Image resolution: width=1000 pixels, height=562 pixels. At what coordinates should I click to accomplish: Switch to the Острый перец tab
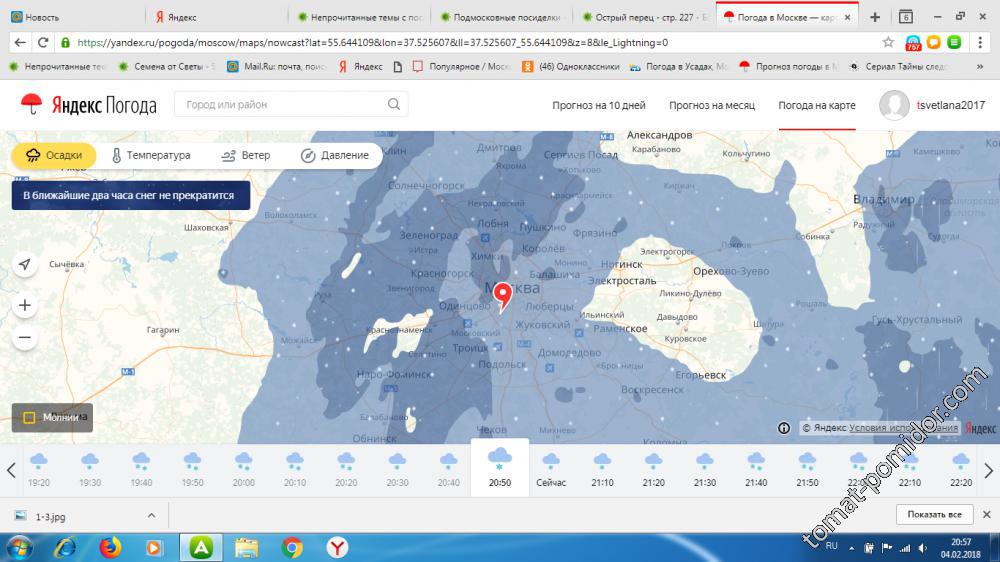(643, 17)
